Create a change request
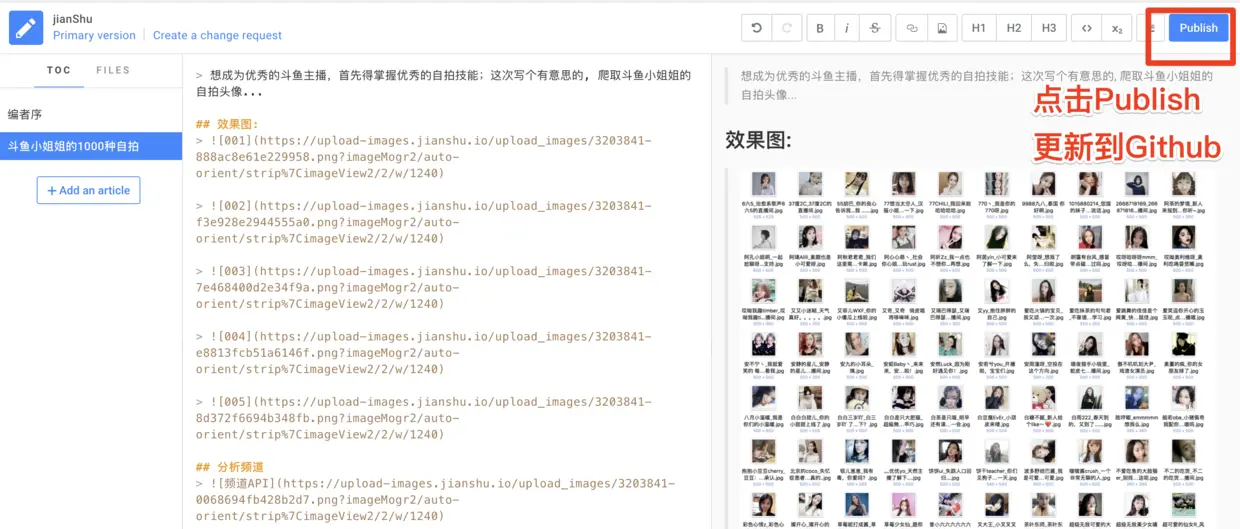The height and width of the screenshot is (529, 1240). point(217,35)
